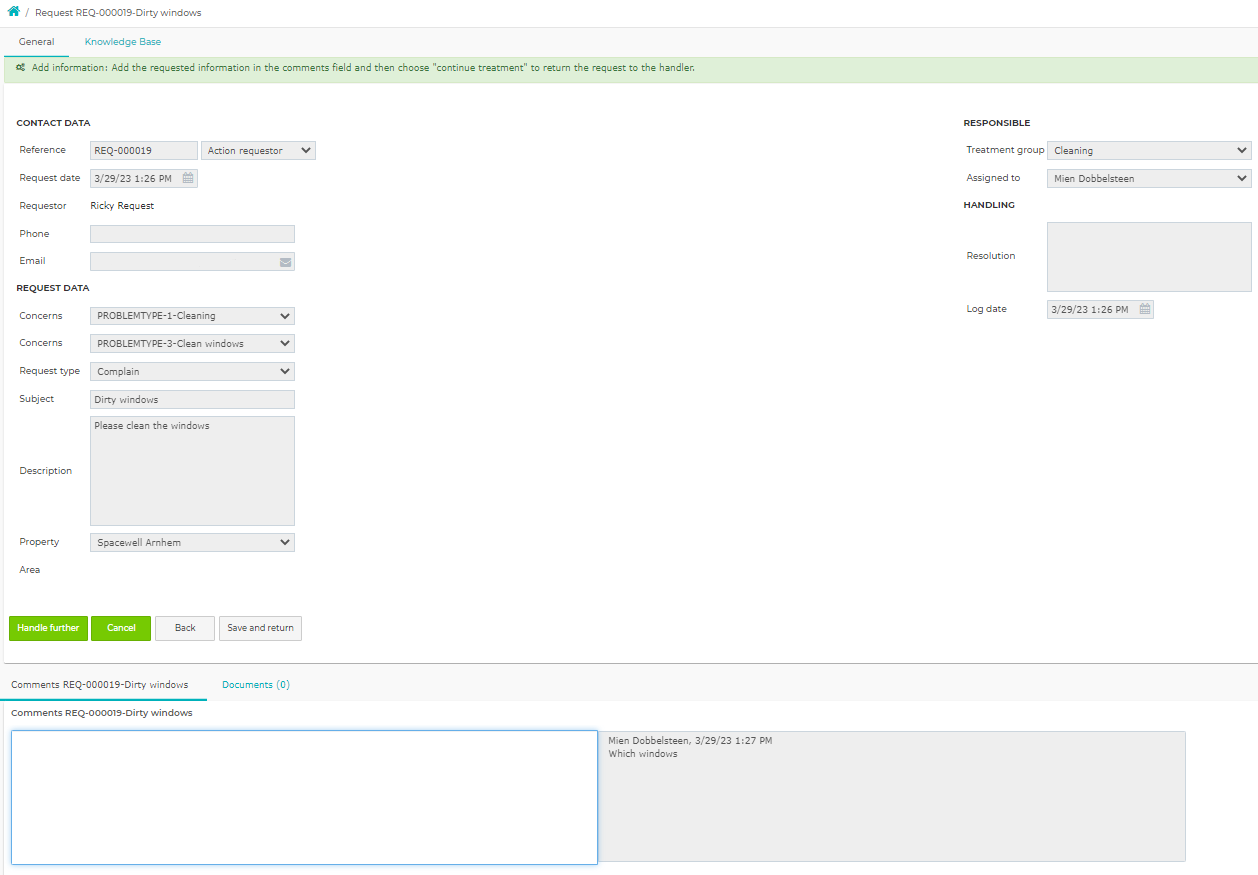Click the Request date field
The width and height of the screenshot is (1258, 875).
tap(144, 179)
